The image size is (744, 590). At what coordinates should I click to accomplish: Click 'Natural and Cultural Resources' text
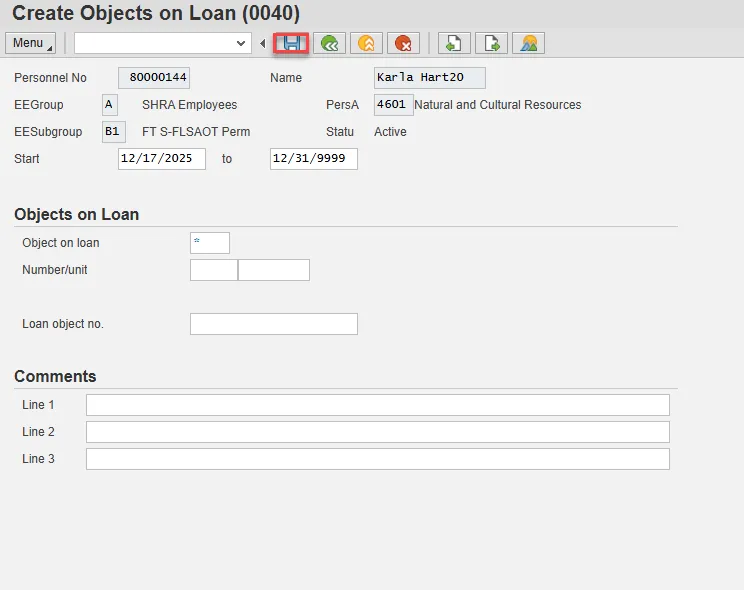(498, 105)
